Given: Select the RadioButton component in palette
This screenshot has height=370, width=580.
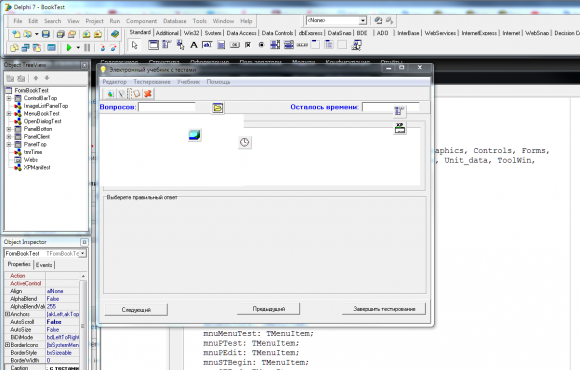Looking at the screenshot, I should click(x=261, y=45).
